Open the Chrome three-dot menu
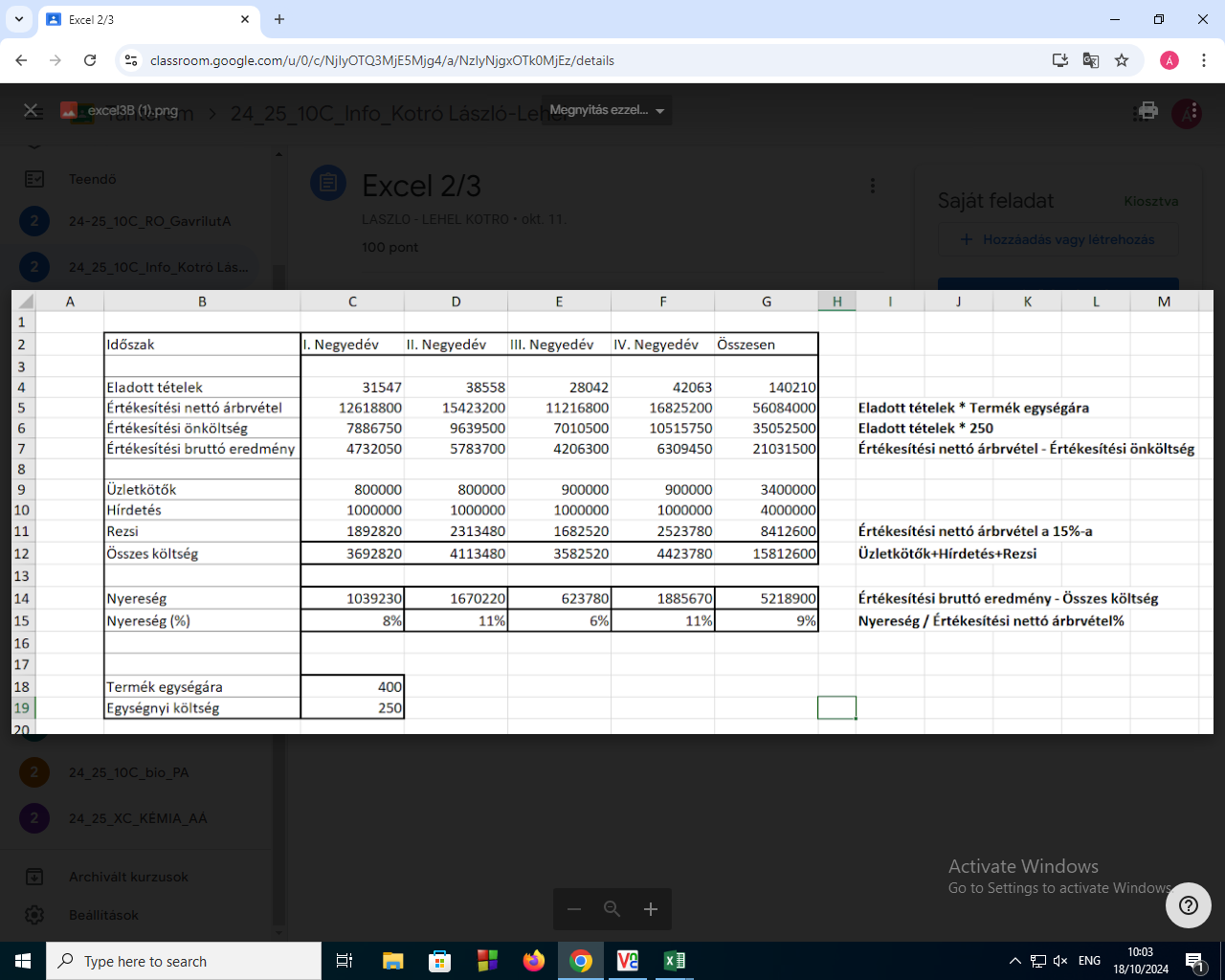Viewport: 1225px width, 980px height. [1204, 60]
